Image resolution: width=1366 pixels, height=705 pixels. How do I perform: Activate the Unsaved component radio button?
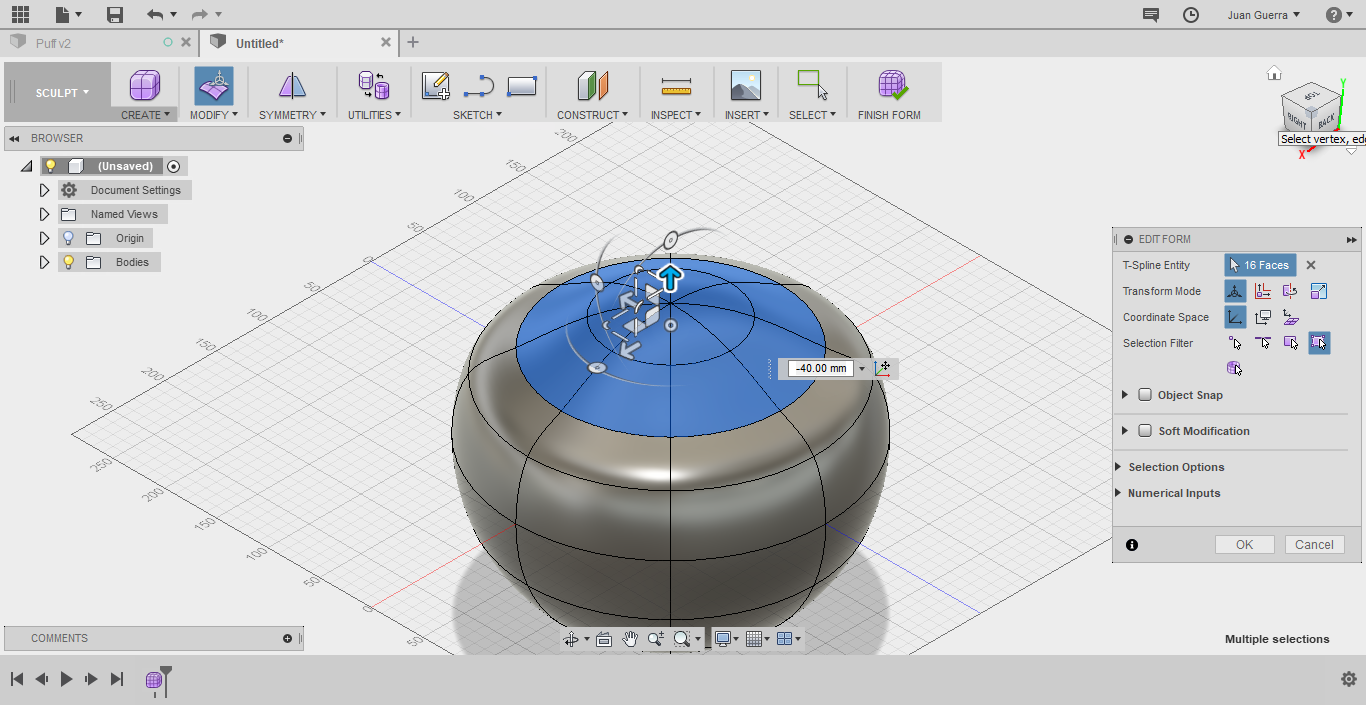tap(174, 166)
